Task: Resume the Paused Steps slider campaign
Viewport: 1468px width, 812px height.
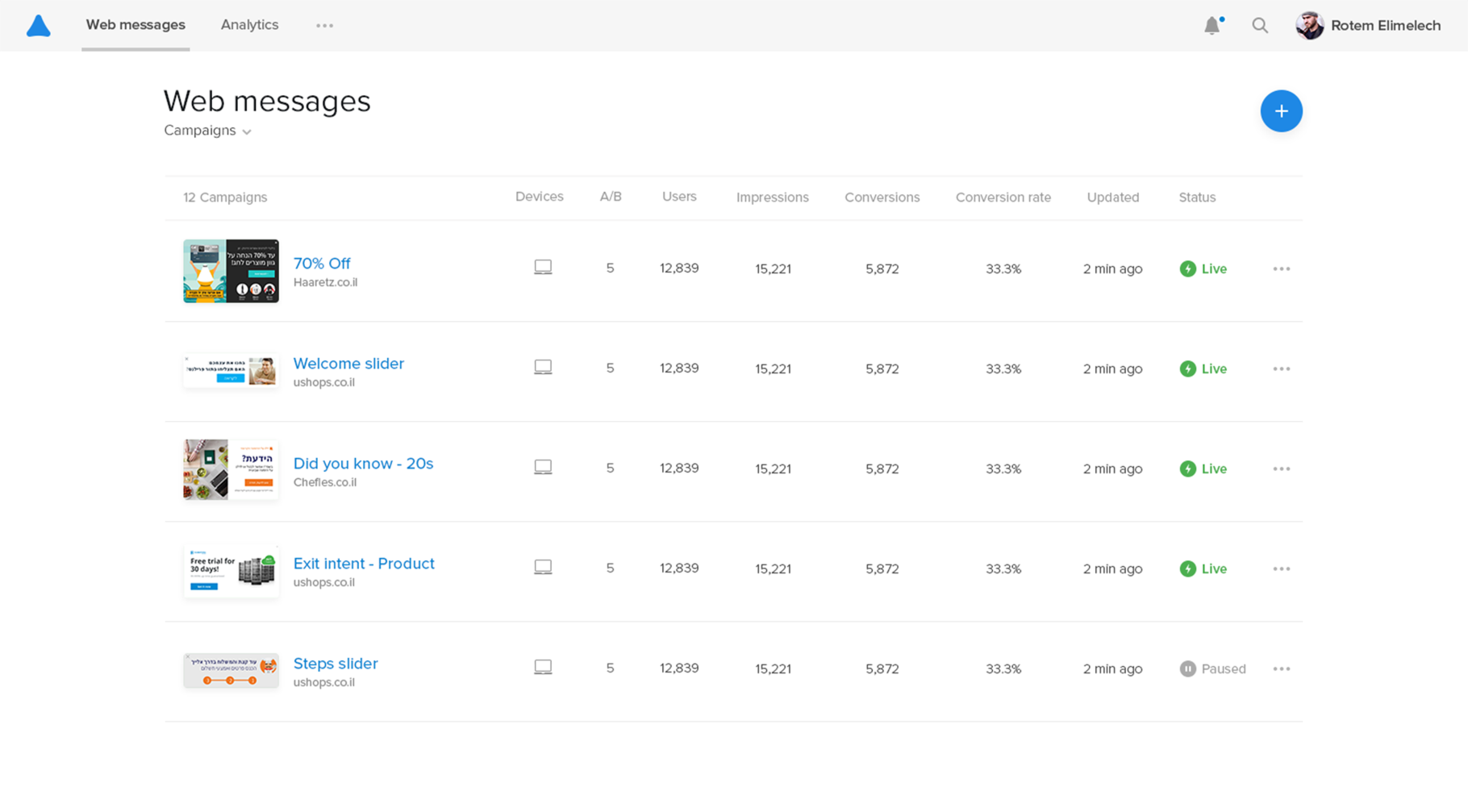Action: pos(1212,668)
